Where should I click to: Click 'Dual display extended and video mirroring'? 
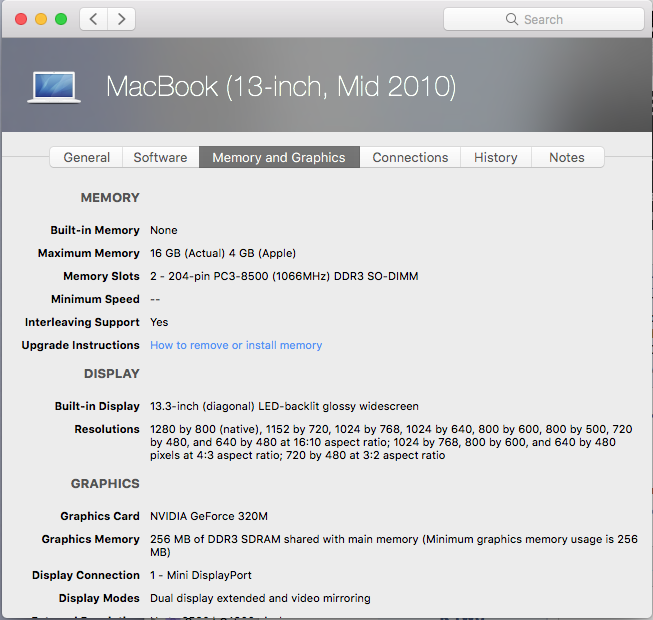260,598
